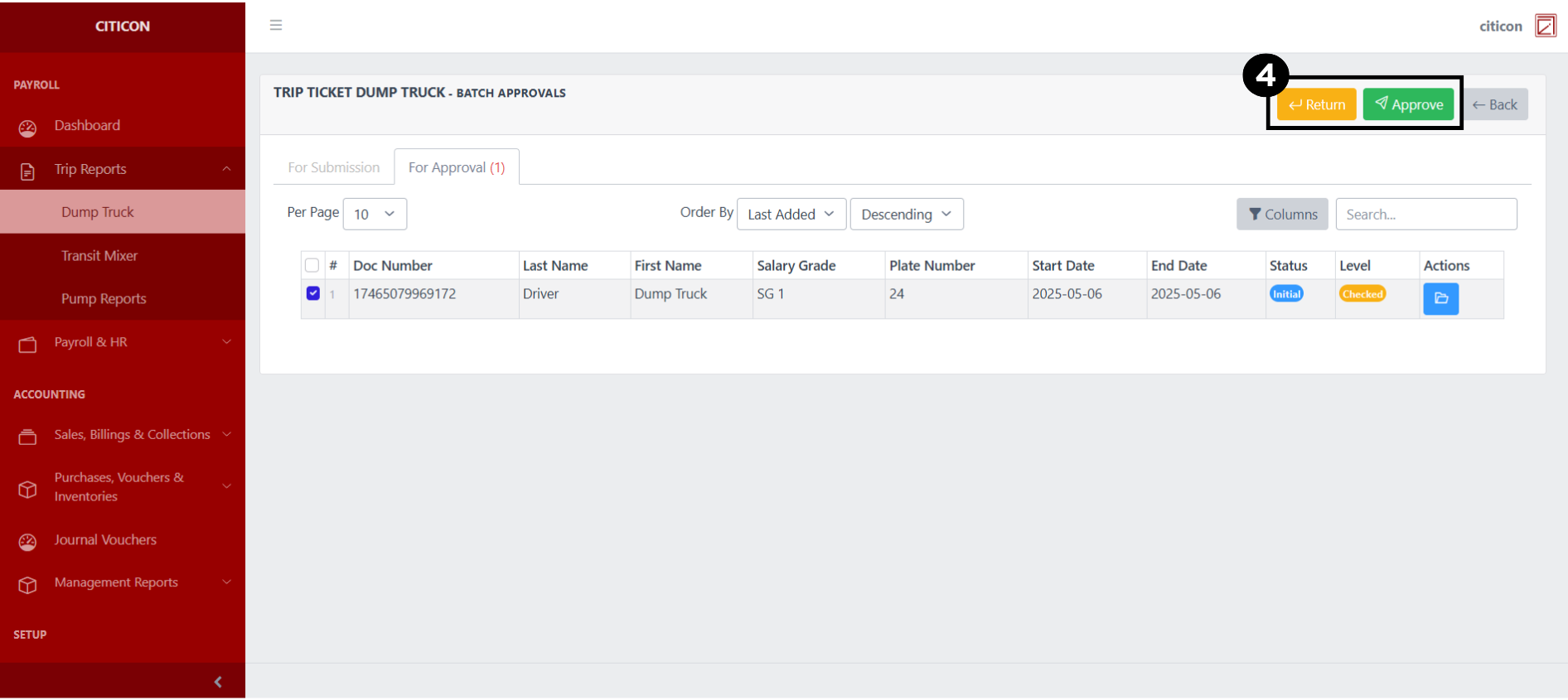The width and height of the screenshot is (1568, 700).
Task: Click the Management Reports box icon
Action: pos(27,585)
